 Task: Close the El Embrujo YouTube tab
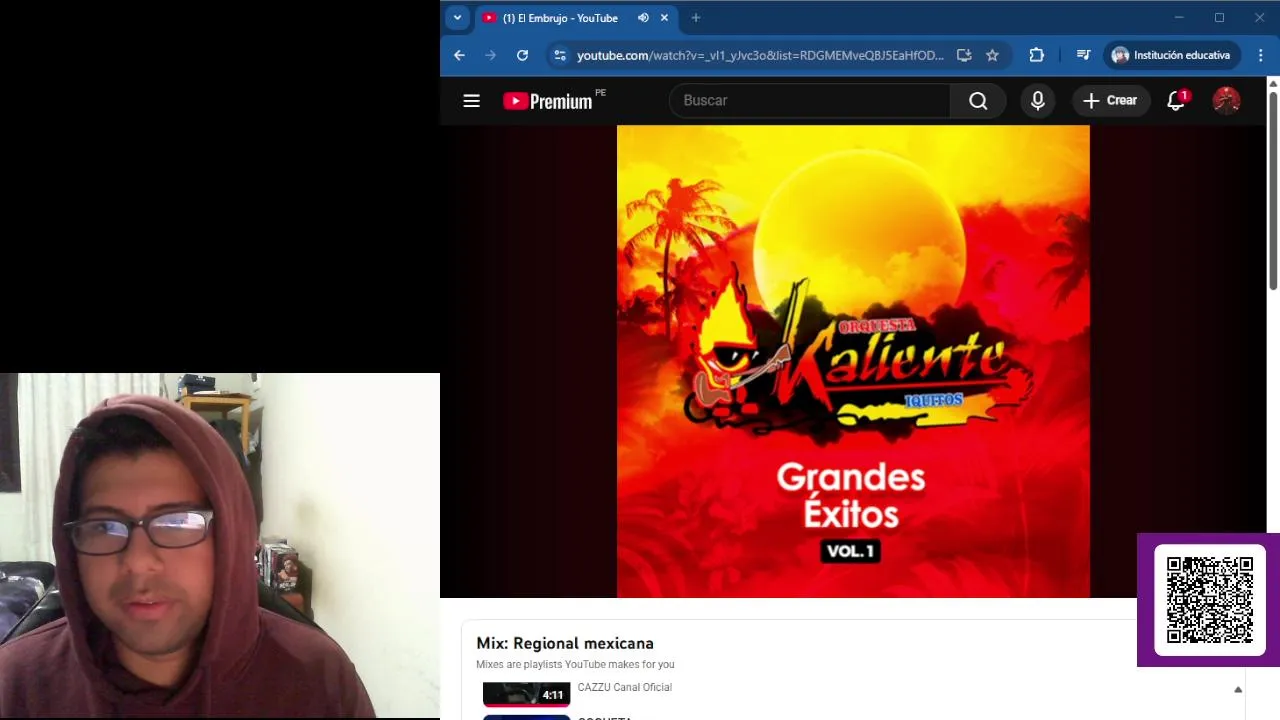click(664, 18)
